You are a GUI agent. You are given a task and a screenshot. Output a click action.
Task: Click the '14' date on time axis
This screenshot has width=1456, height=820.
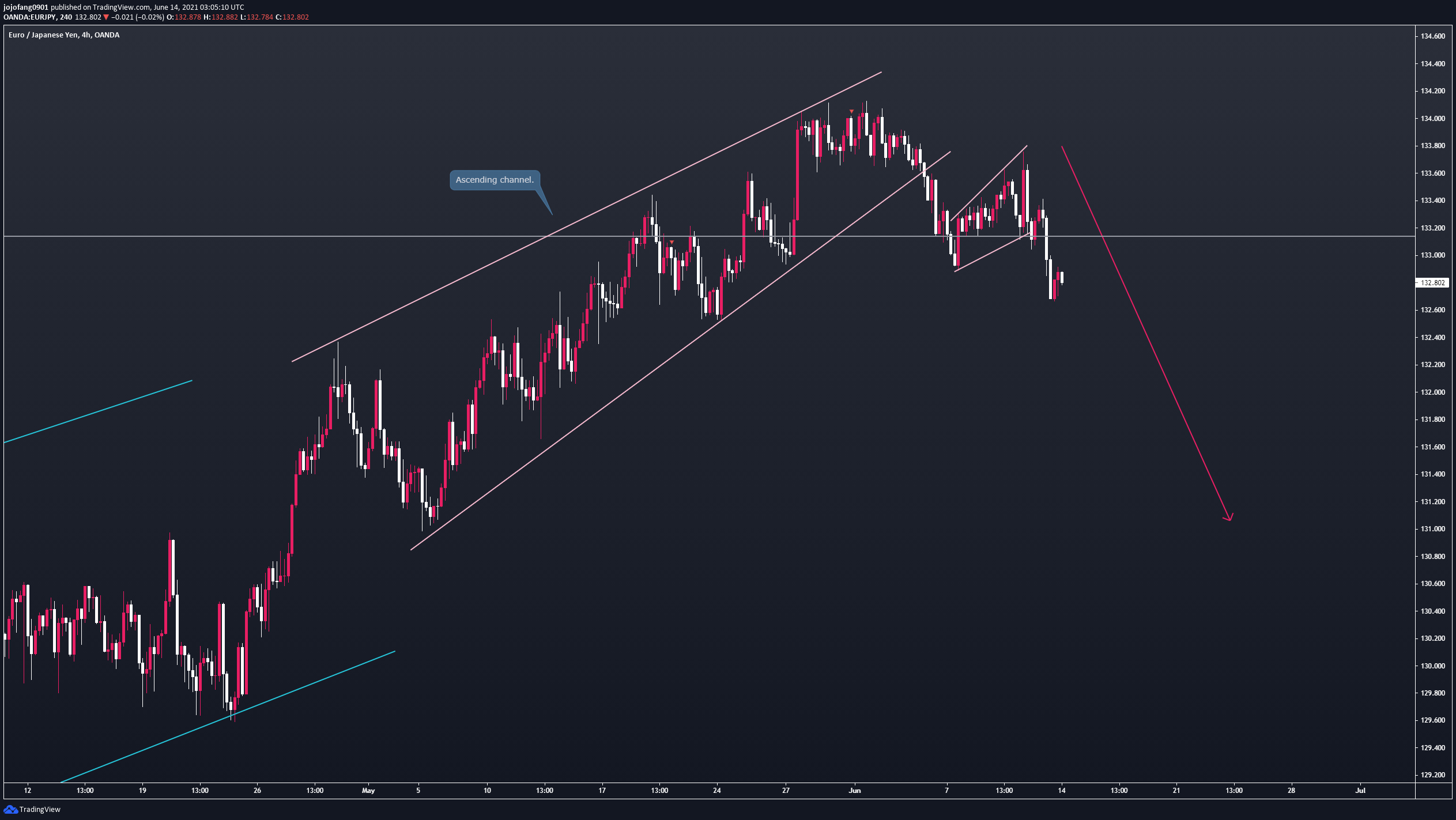[1062, 791]
